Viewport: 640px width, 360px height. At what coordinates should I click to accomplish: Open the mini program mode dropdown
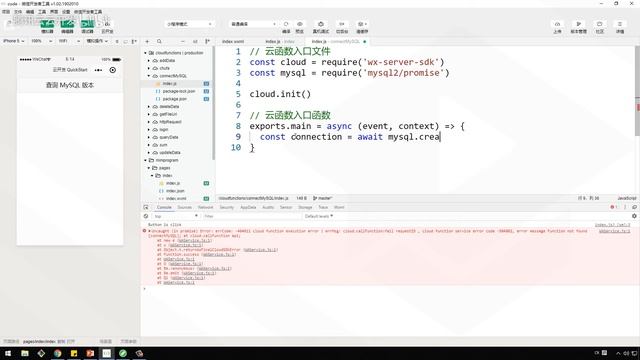click(189, 24)
